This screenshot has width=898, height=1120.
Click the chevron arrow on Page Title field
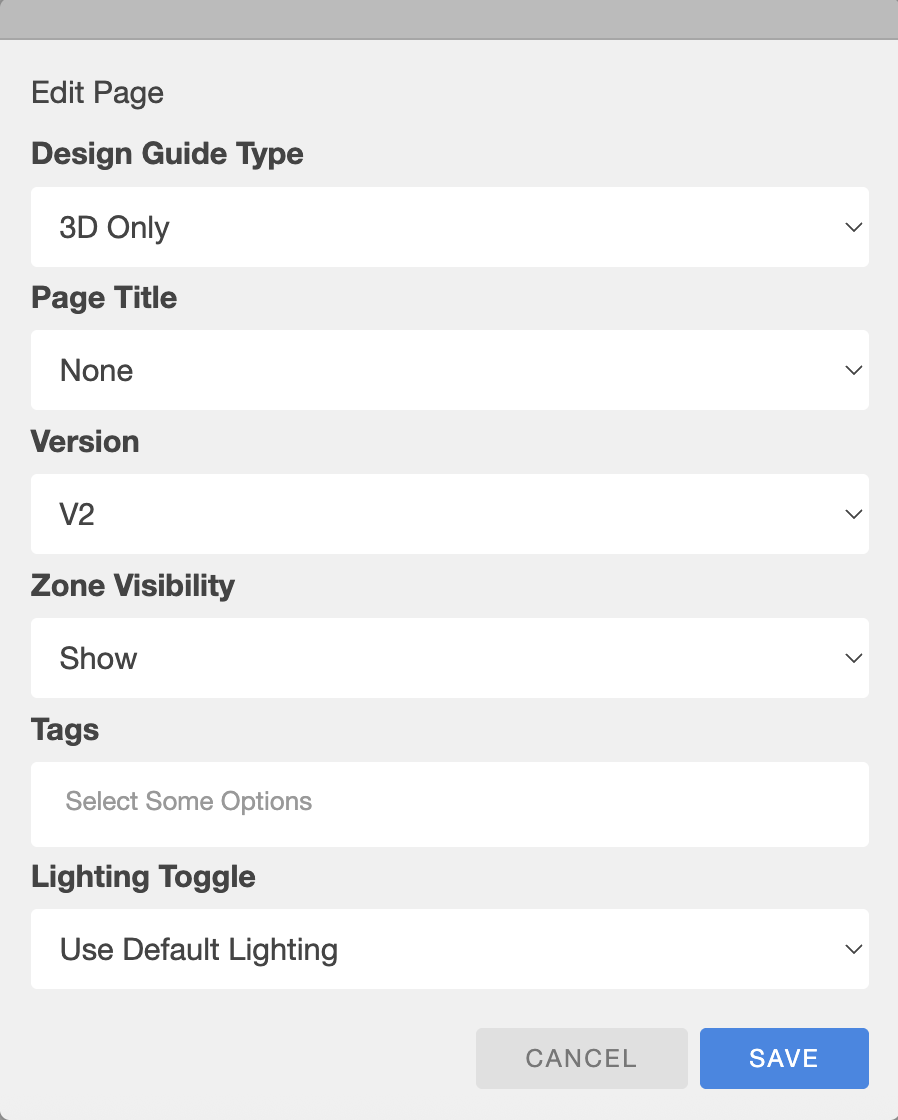853,370
